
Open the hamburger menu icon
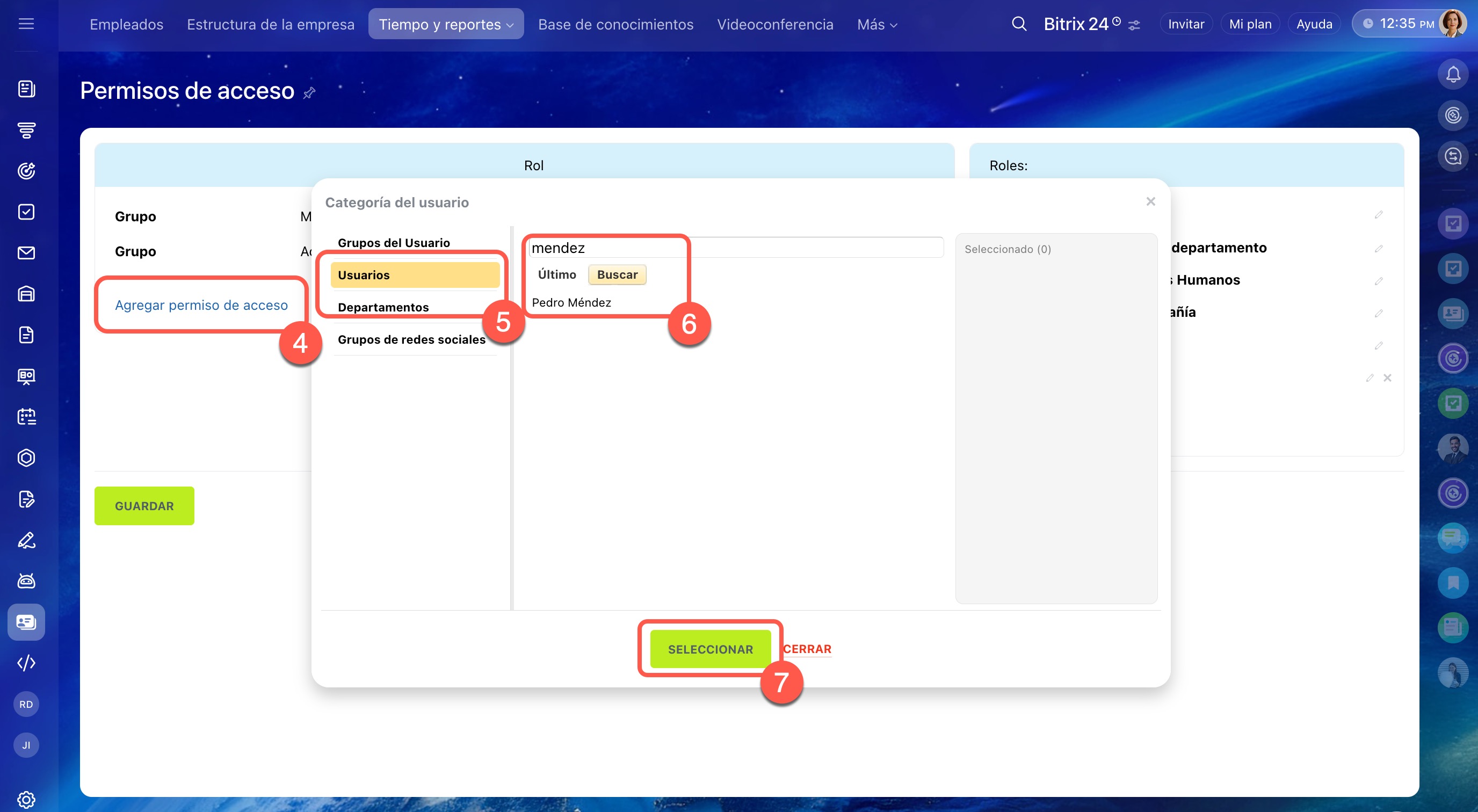26,24
